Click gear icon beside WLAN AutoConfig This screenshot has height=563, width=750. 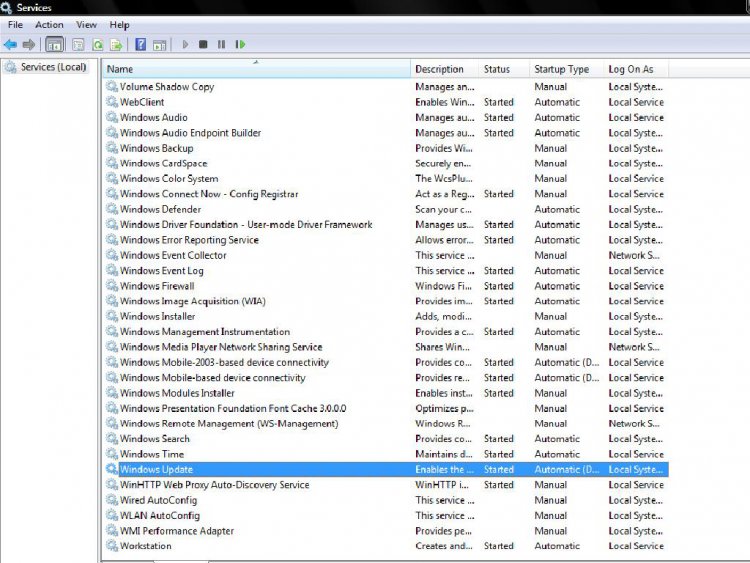[x=112, y=515]
